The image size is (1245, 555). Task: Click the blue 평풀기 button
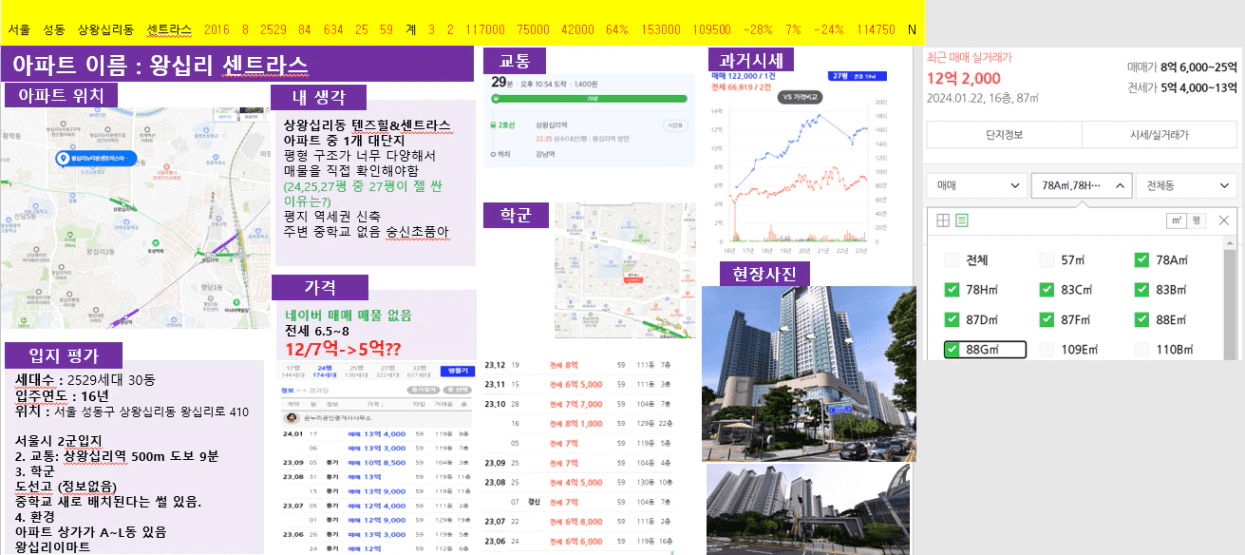[457, 370]
